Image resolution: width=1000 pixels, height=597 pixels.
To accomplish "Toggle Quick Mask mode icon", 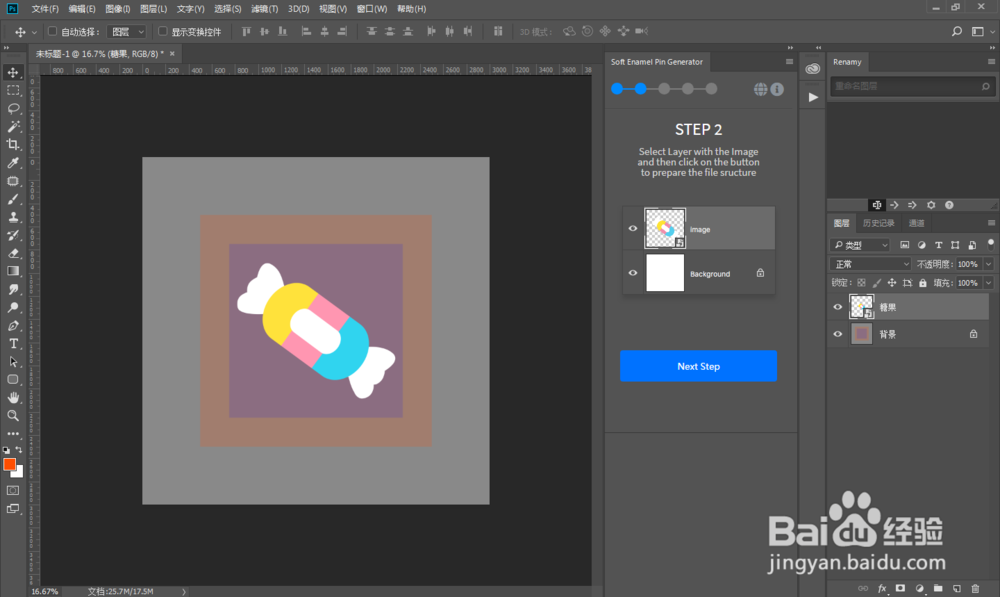I will 13,490.
